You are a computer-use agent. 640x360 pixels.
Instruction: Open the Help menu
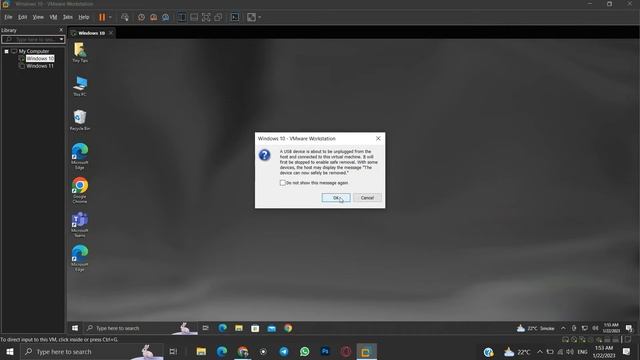pos(84,17)
